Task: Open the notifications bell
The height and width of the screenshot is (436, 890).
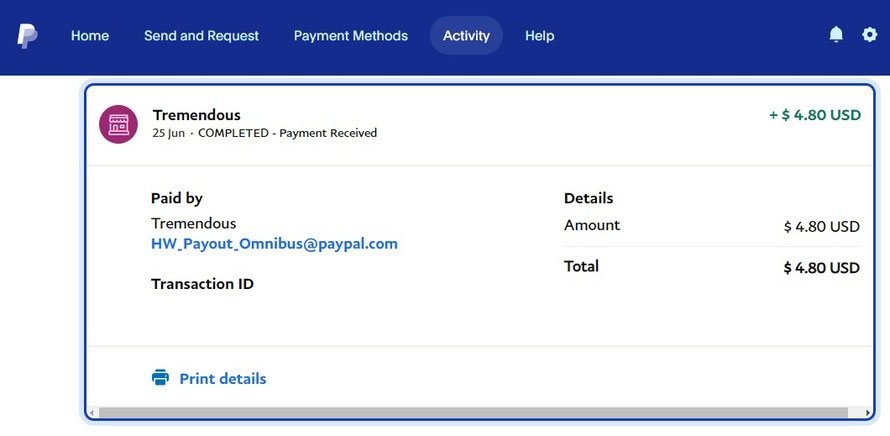Action: coord(836,35)
